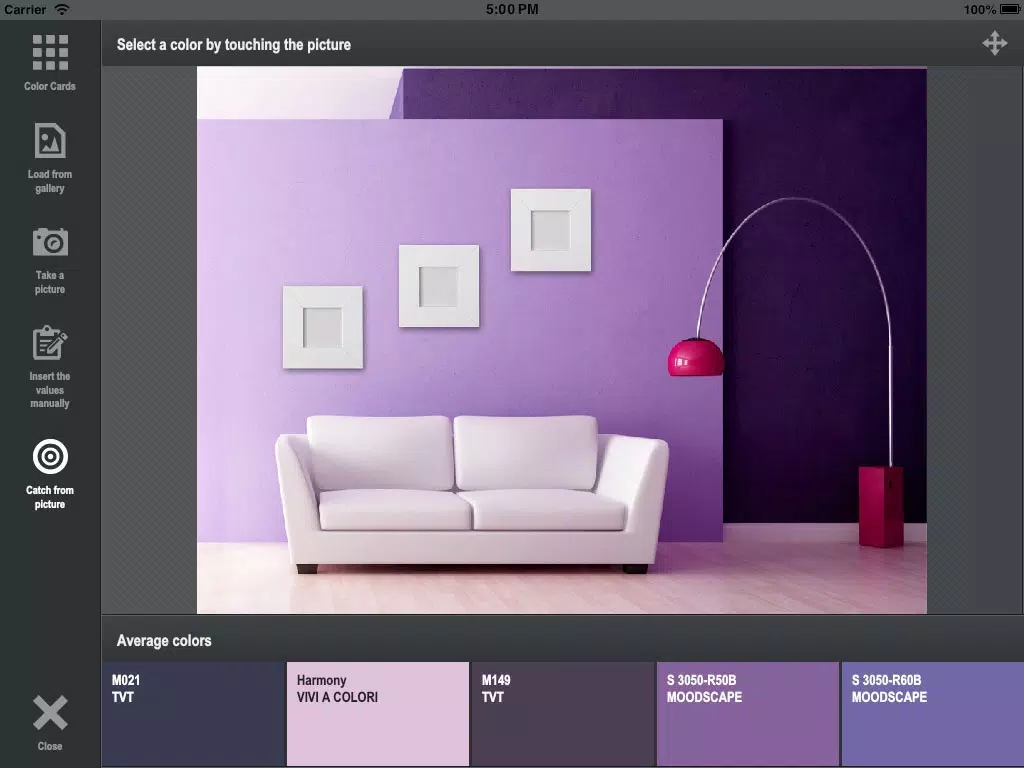Click 'Select a color by touching the picture' text

[234, 44]
